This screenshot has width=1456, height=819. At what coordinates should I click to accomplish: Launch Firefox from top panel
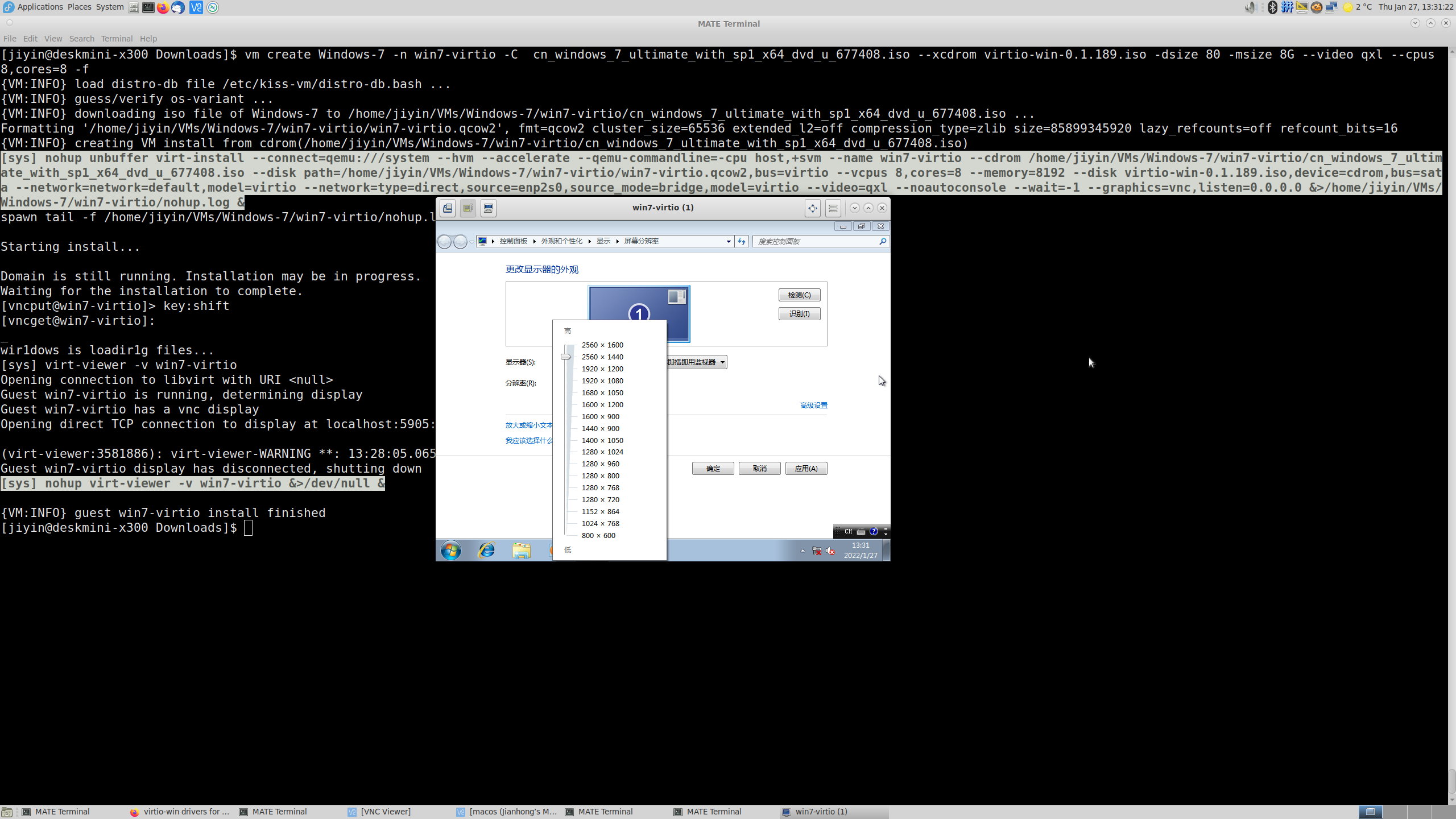[163, 7]
